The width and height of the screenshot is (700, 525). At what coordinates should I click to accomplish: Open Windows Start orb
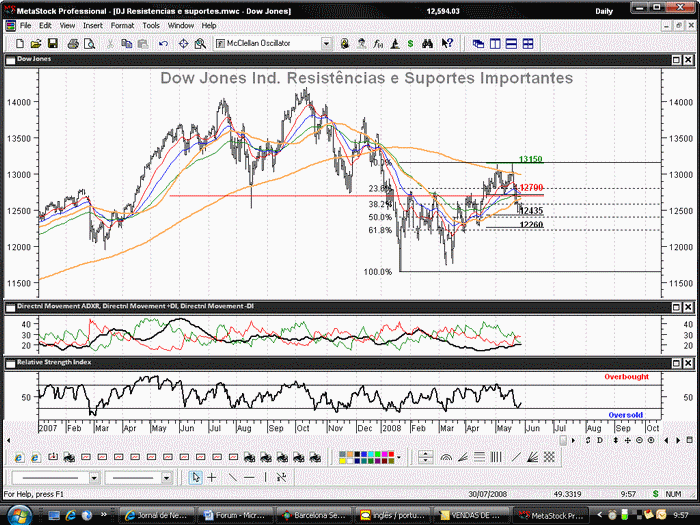click(x=19, y=515)
